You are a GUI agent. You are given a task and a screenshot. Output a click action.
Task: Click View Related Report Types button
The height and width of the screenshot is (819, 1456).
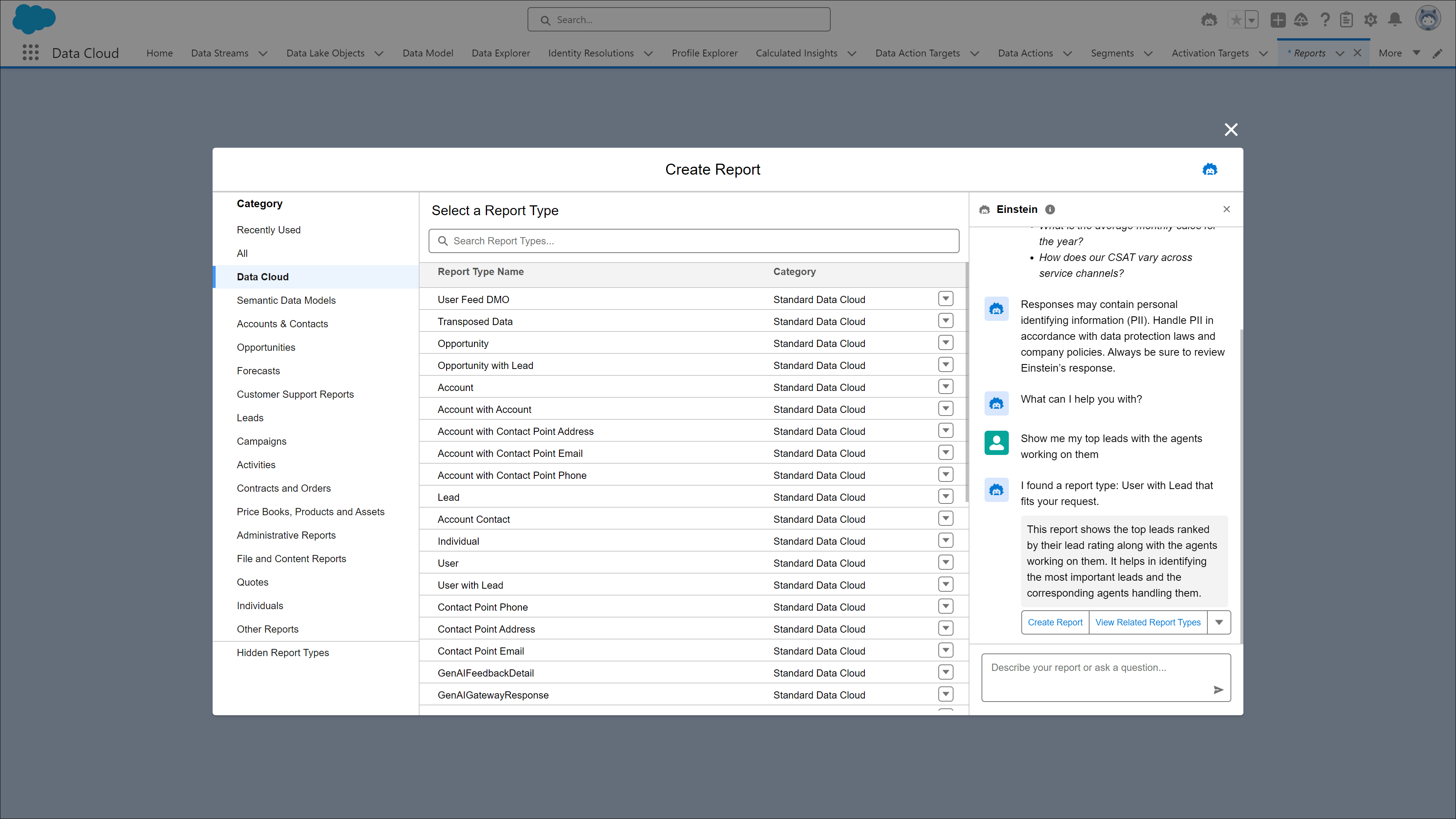1148,622
